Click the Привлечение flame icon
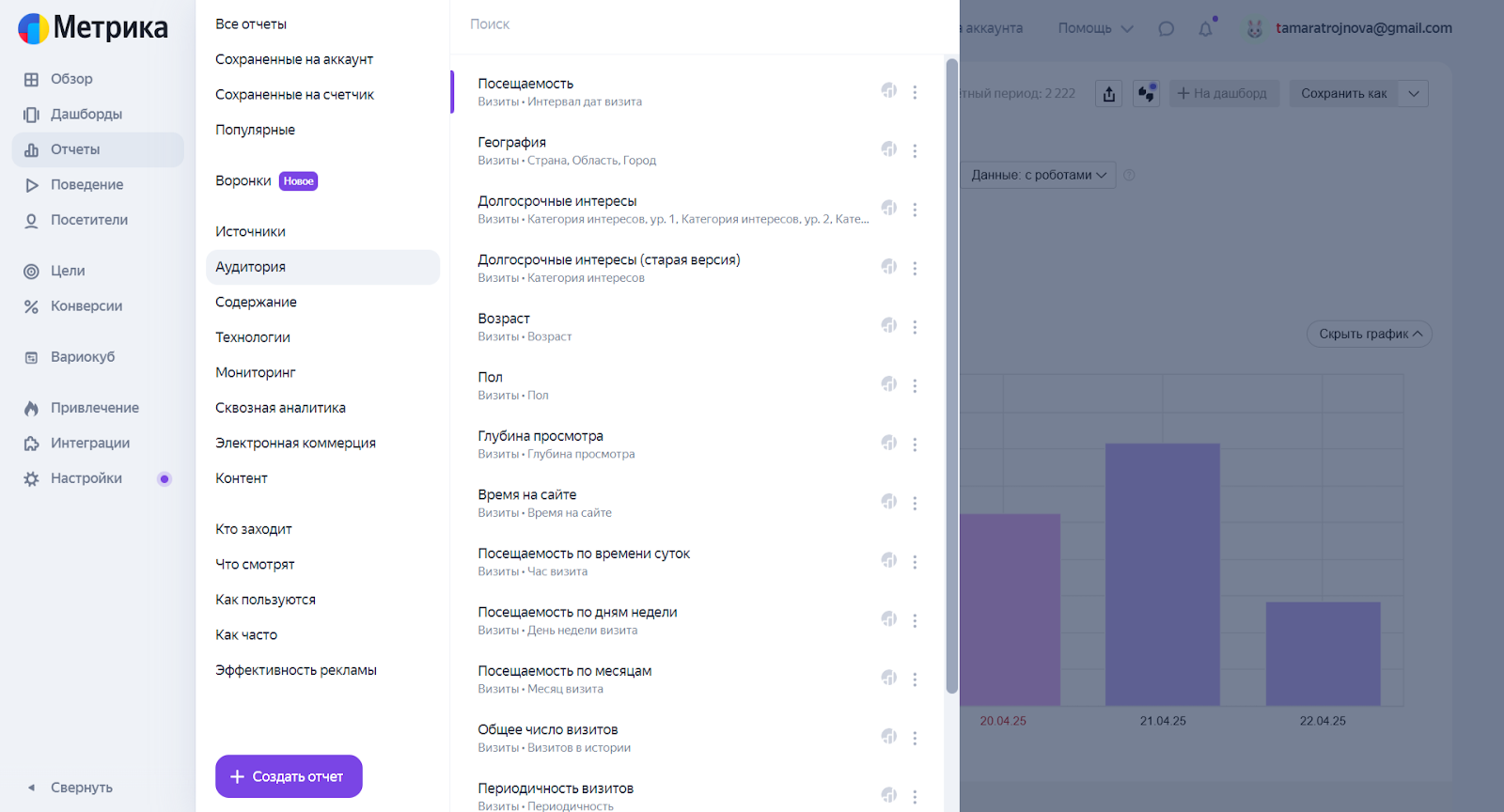 (x=31, y=408)
